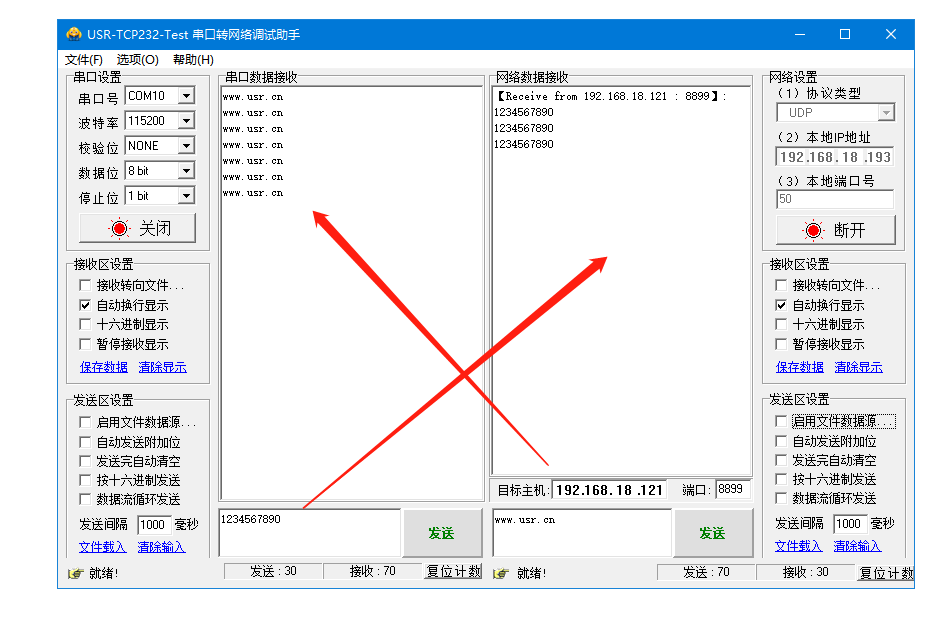The width and height of the screenshot is (950, 634).
Task: Click the 断开 network disconnect button
Action: [835, 230]
